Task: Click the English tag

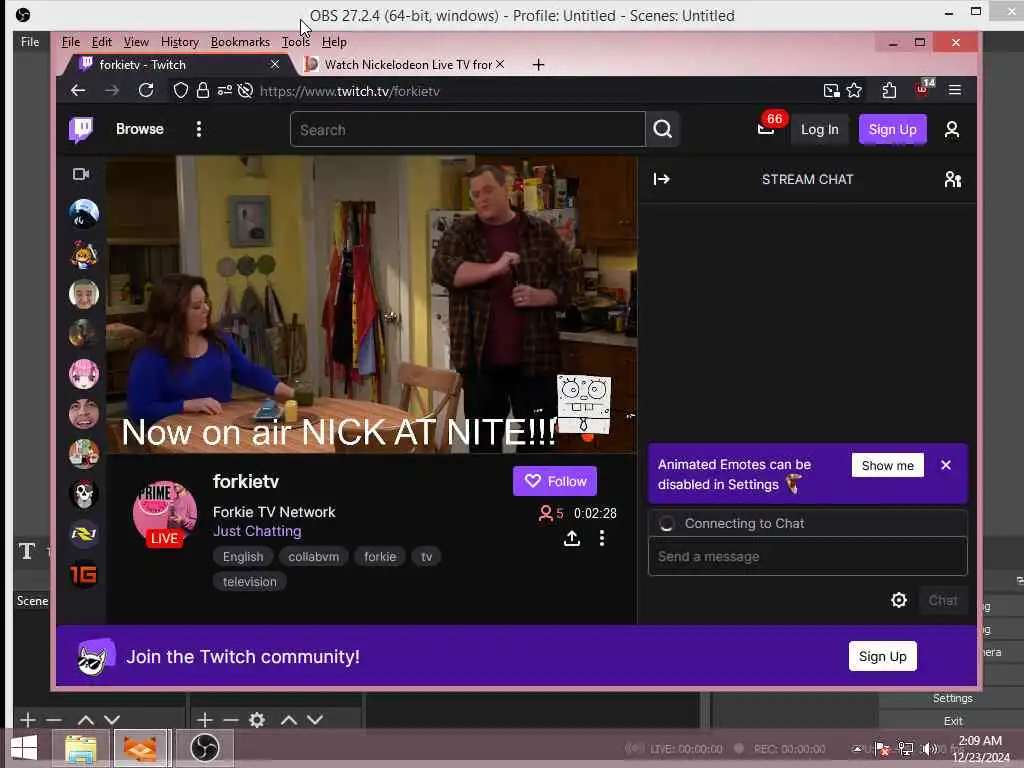Action: pos(243,556)
